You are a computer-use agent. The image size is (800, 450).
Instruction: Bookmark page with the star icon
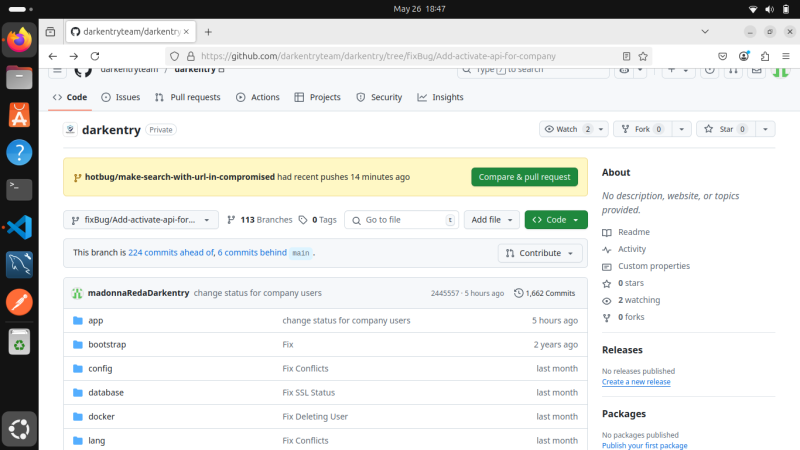pyautogui.click(x=643, y=56)
